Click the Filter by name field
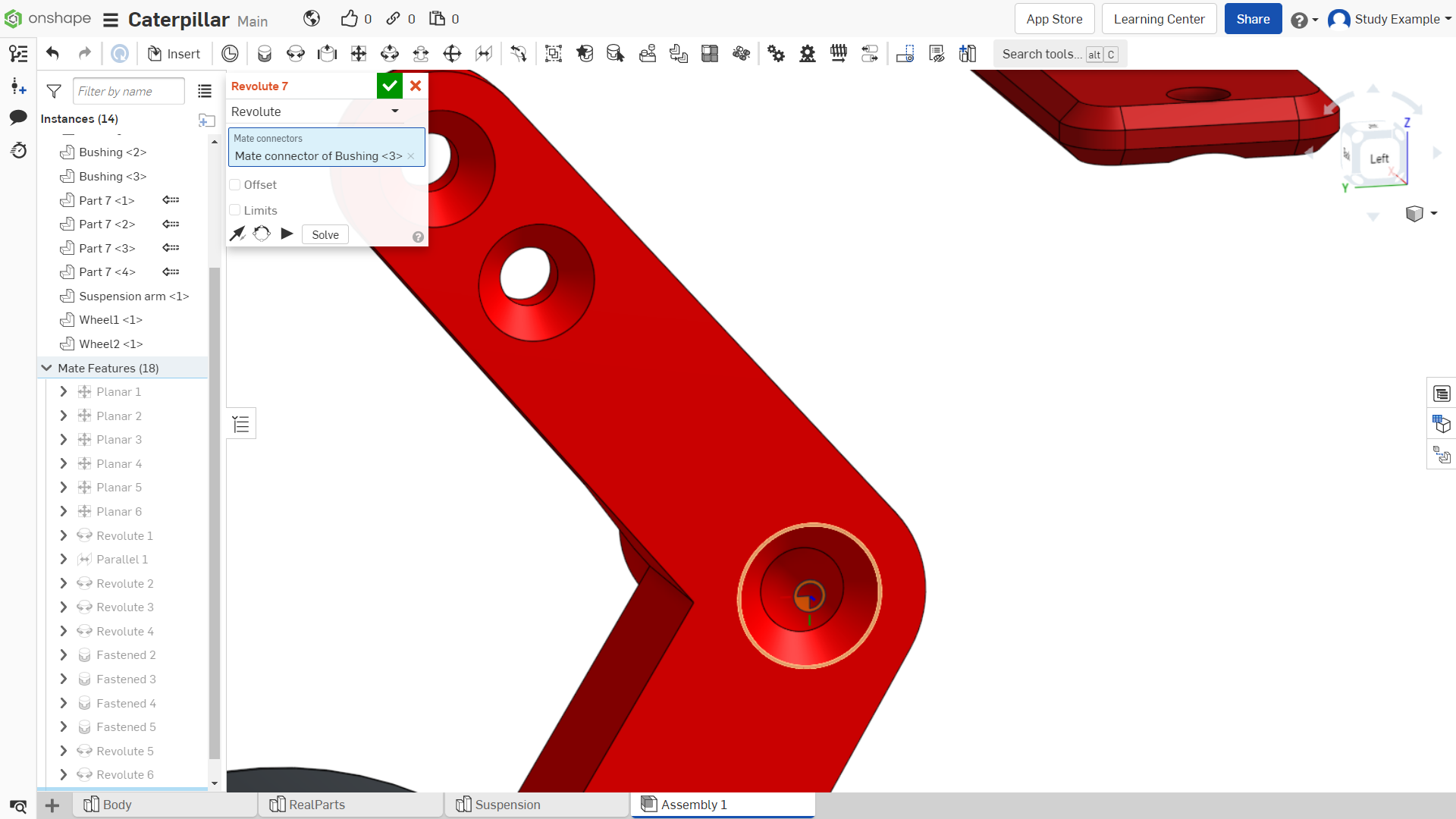Screen dimensions: 1456x819 (x=129, y=92)
